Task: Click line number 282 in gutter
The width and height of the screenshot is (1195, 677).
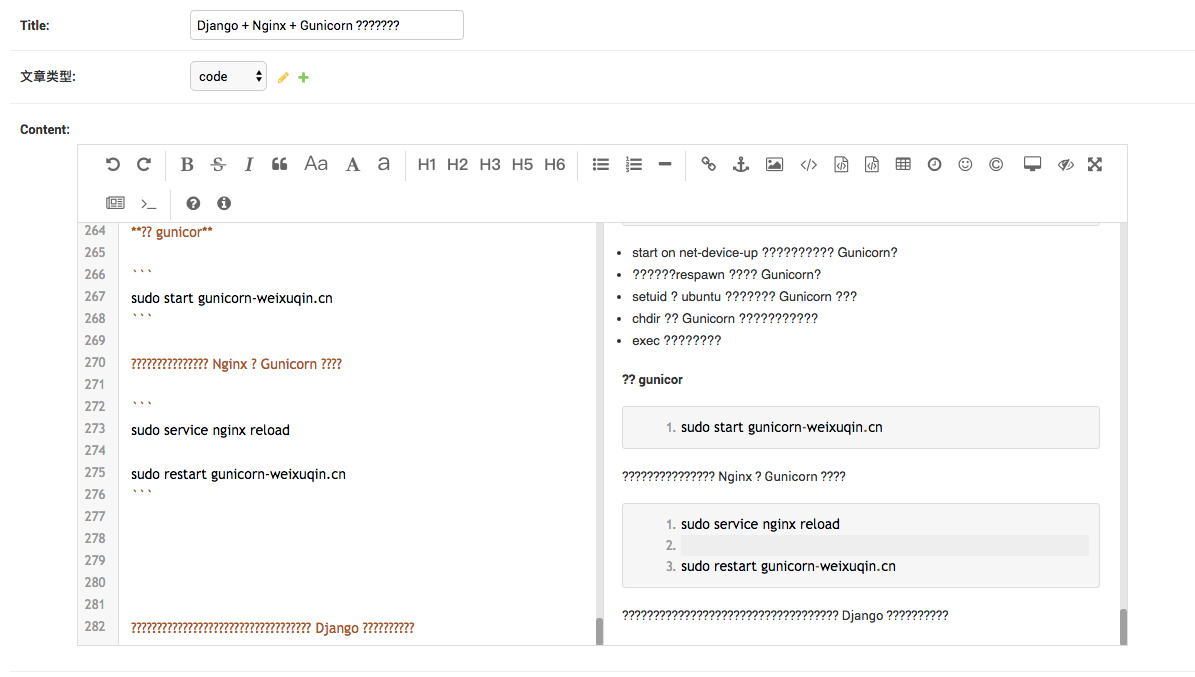Action: pyautogui.click(x=95, y=626)
